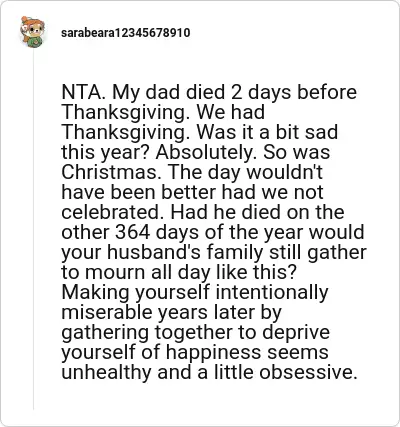Collapse the comment via the thread line
400x427 pixels.
[33, 230]
